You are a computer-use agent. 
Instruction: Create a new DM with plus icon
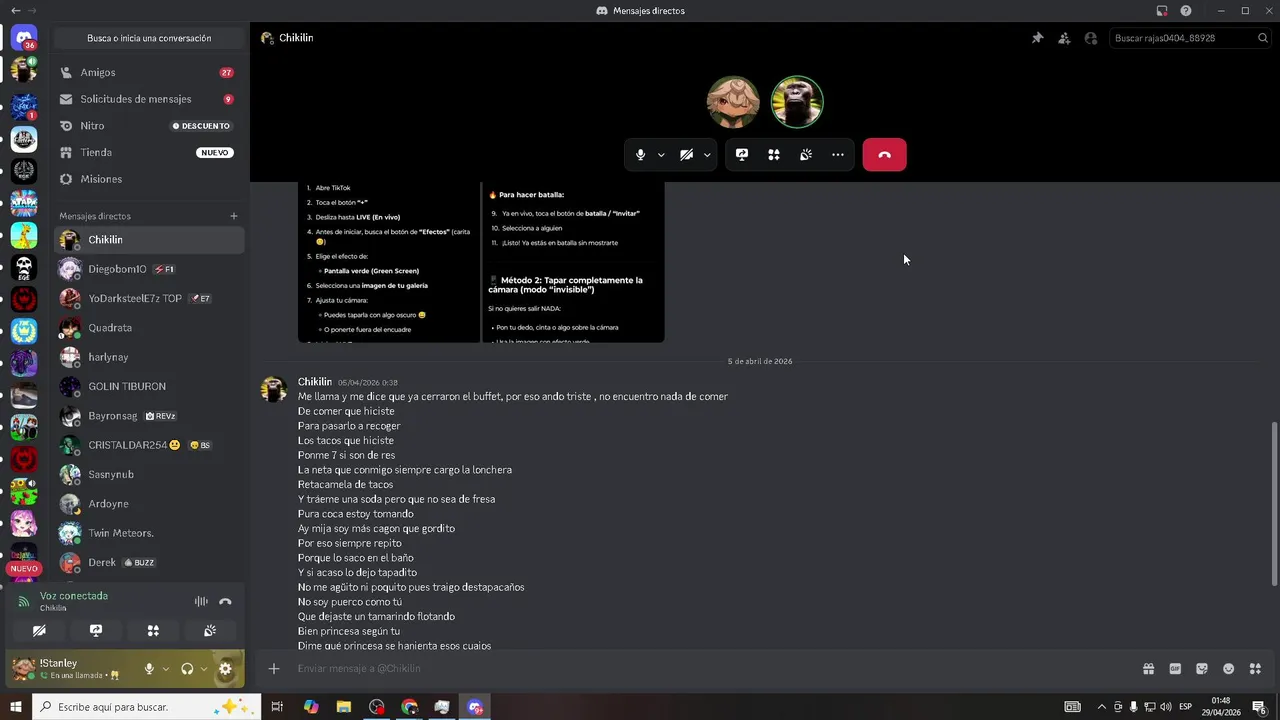click(234, 216)
